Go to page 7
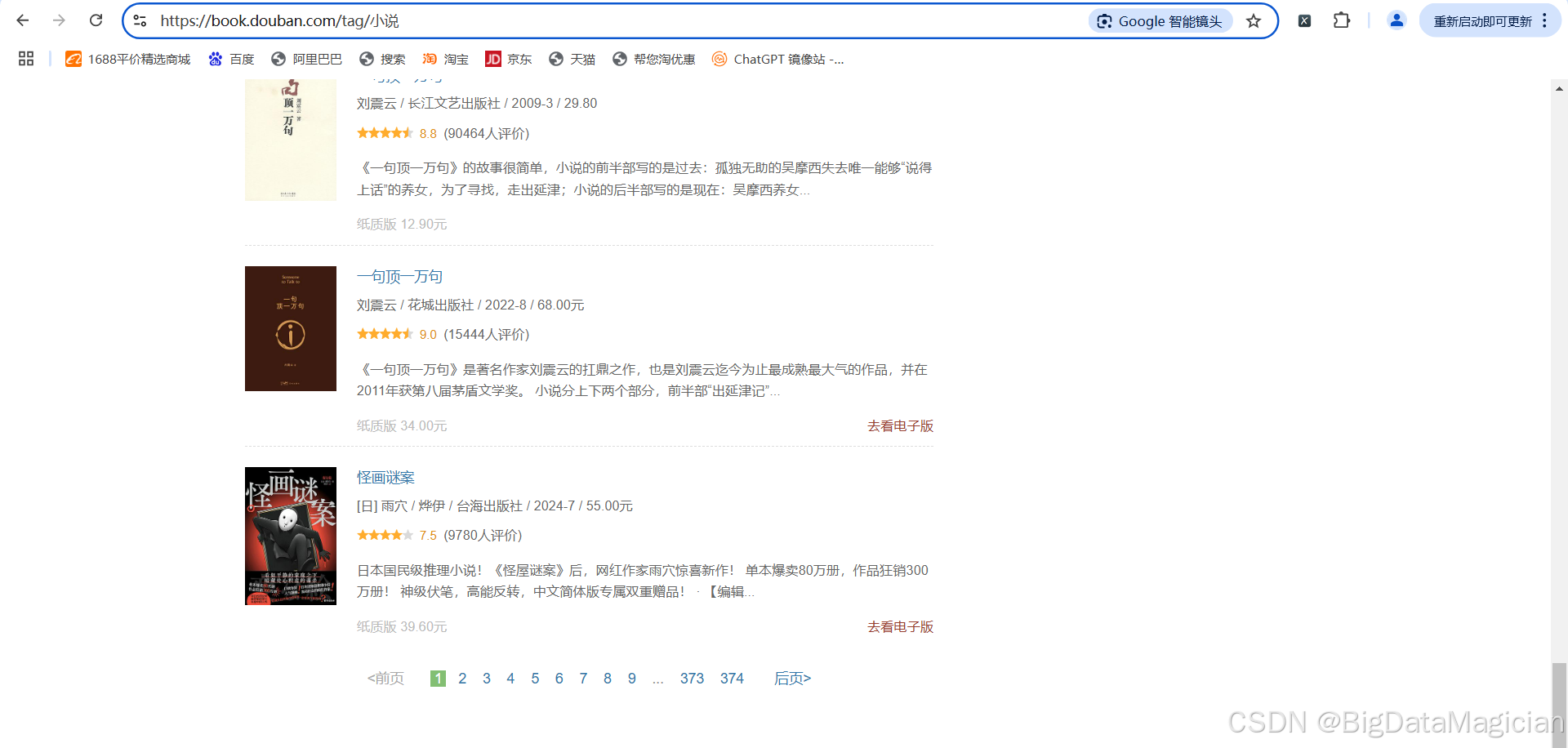The height and width of the screenshot is (748, 1568). (583, 678)
